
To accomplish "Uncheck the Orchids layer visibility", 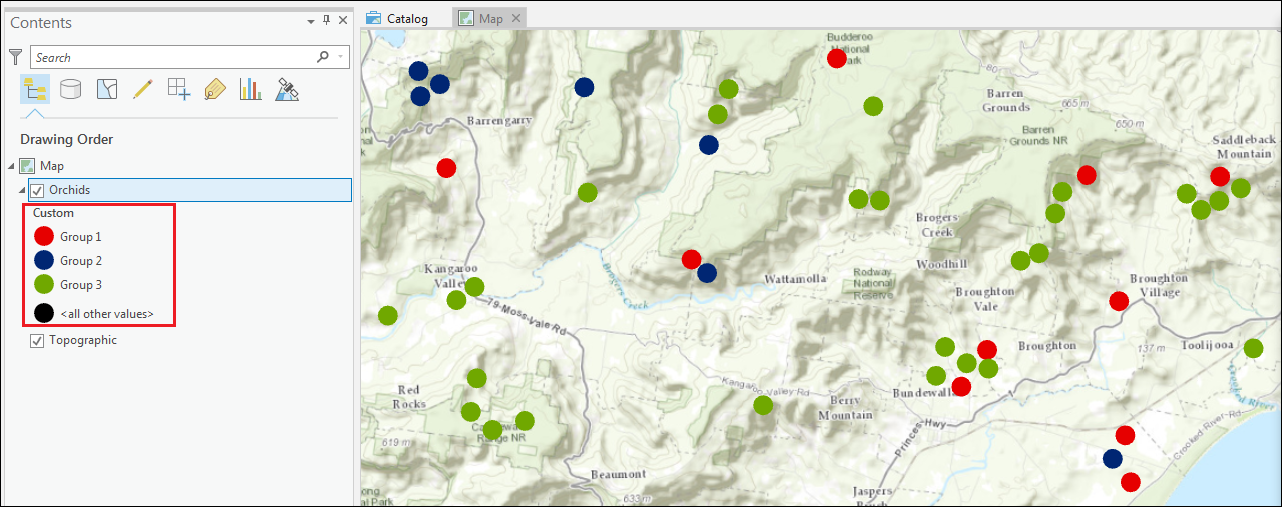I will pos(38,190).
